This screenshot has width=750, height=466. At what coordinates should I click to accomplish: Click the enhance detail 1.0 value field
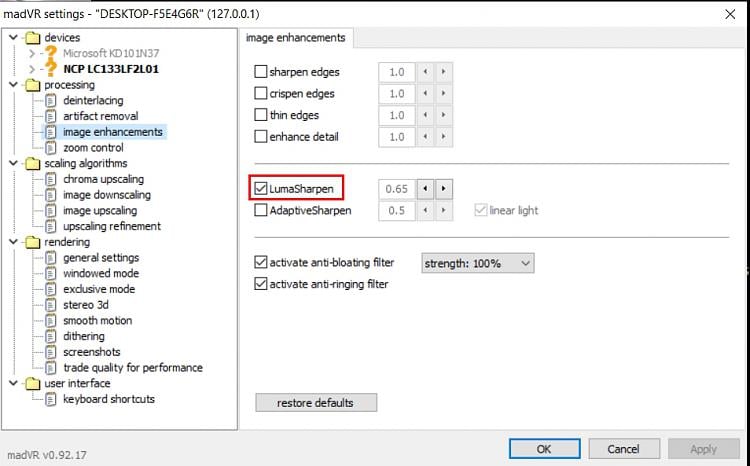397,136
